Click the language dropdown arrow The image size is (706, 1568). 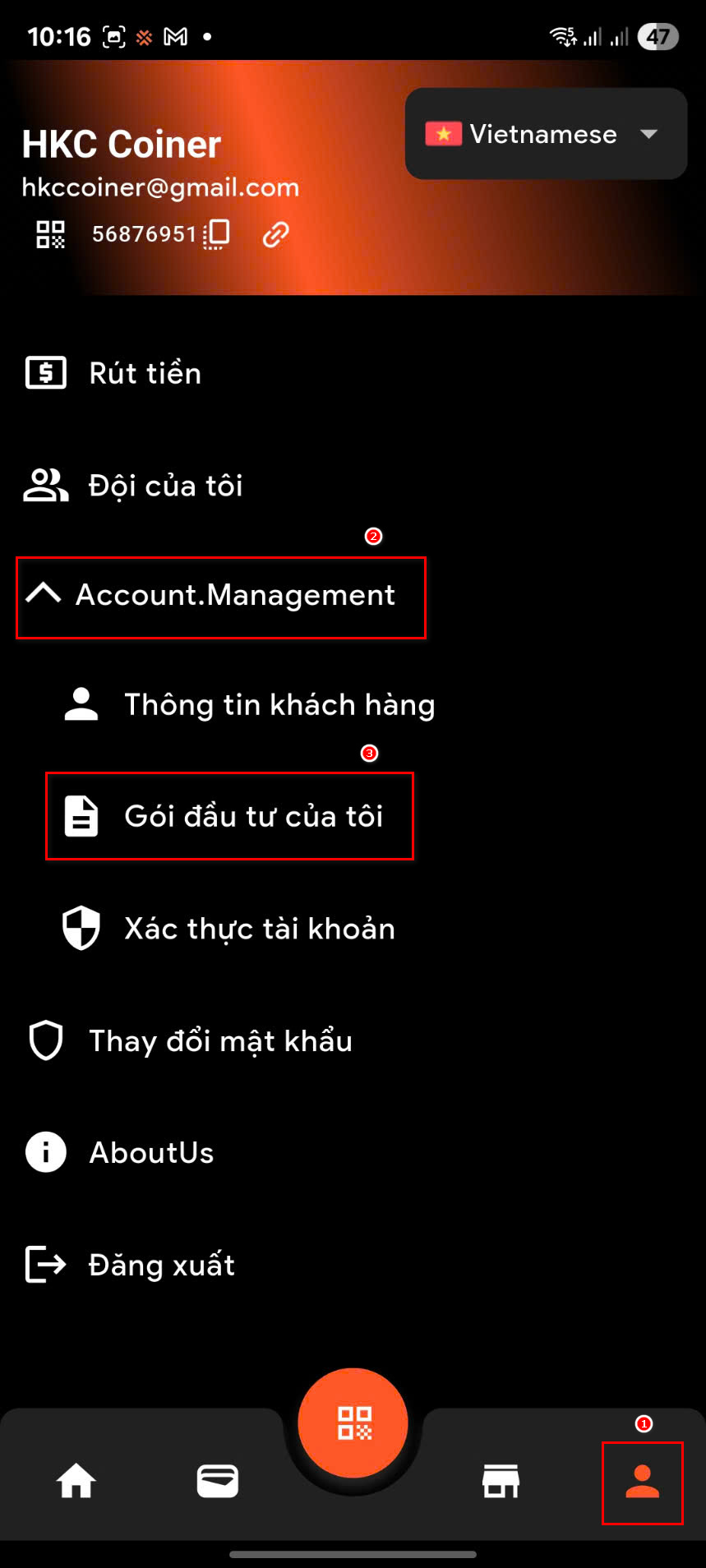(x=648, y=134)
